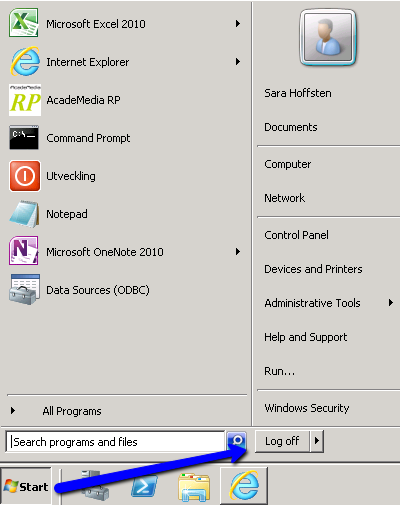Open Devices and Printers

tap(313, 269)
